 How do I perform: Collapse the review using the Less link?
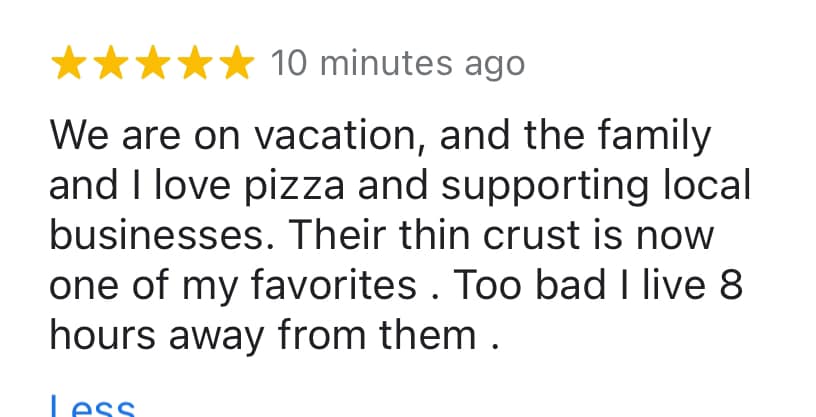click(93, 406)
